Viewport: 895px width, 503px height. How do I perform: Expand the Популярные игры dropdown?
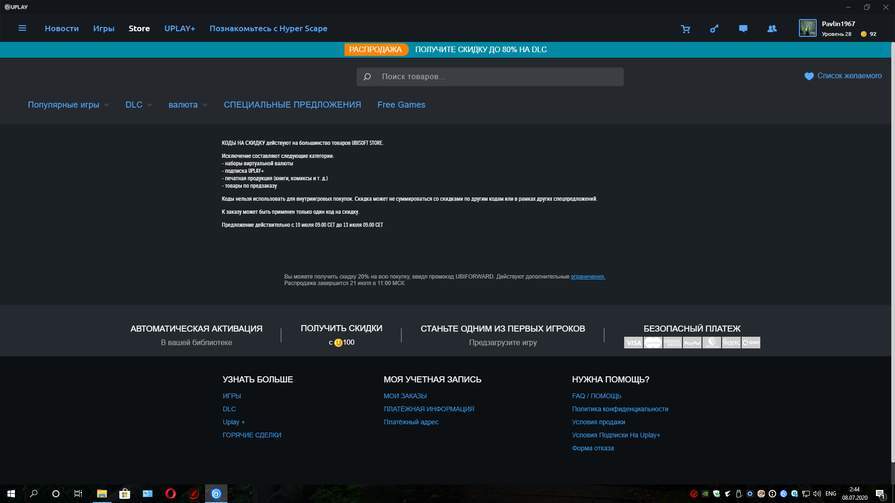coord(68,105)
